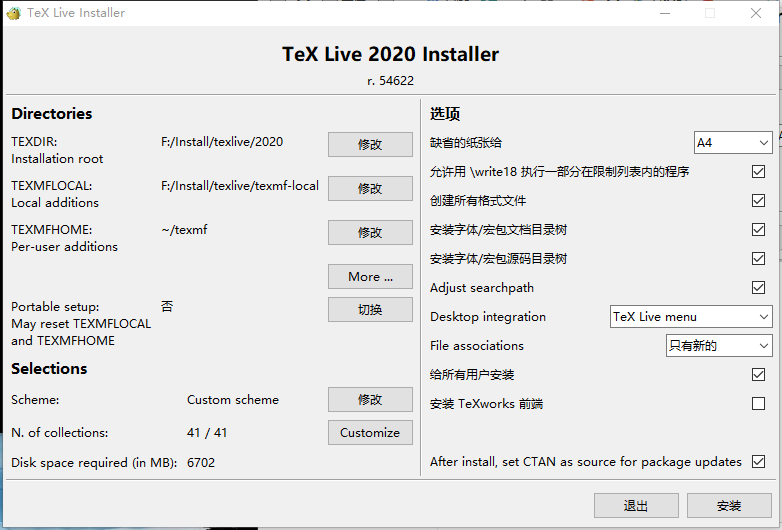Click the Directories section heading

click(x=52, y=114)
